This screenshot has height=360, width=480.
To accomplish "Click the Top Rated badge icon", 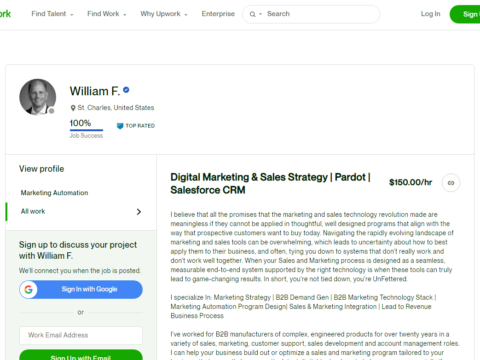I will coord(120,126).
